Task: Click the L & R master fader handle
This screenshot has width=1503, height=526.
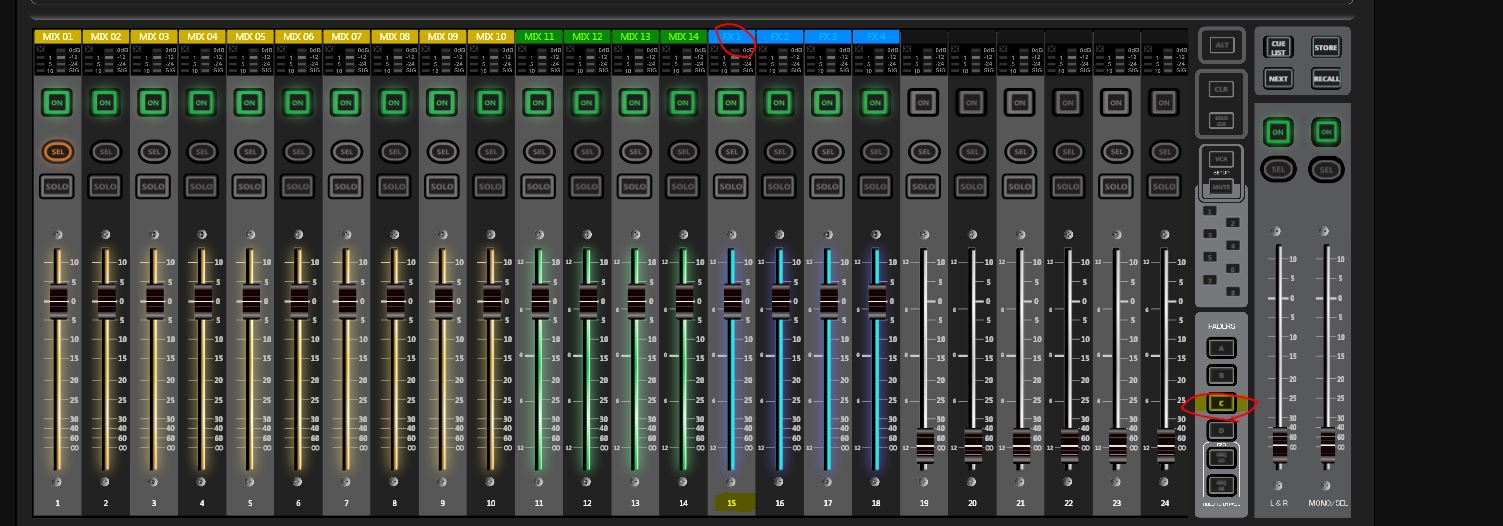Action: coord(1279,443)
